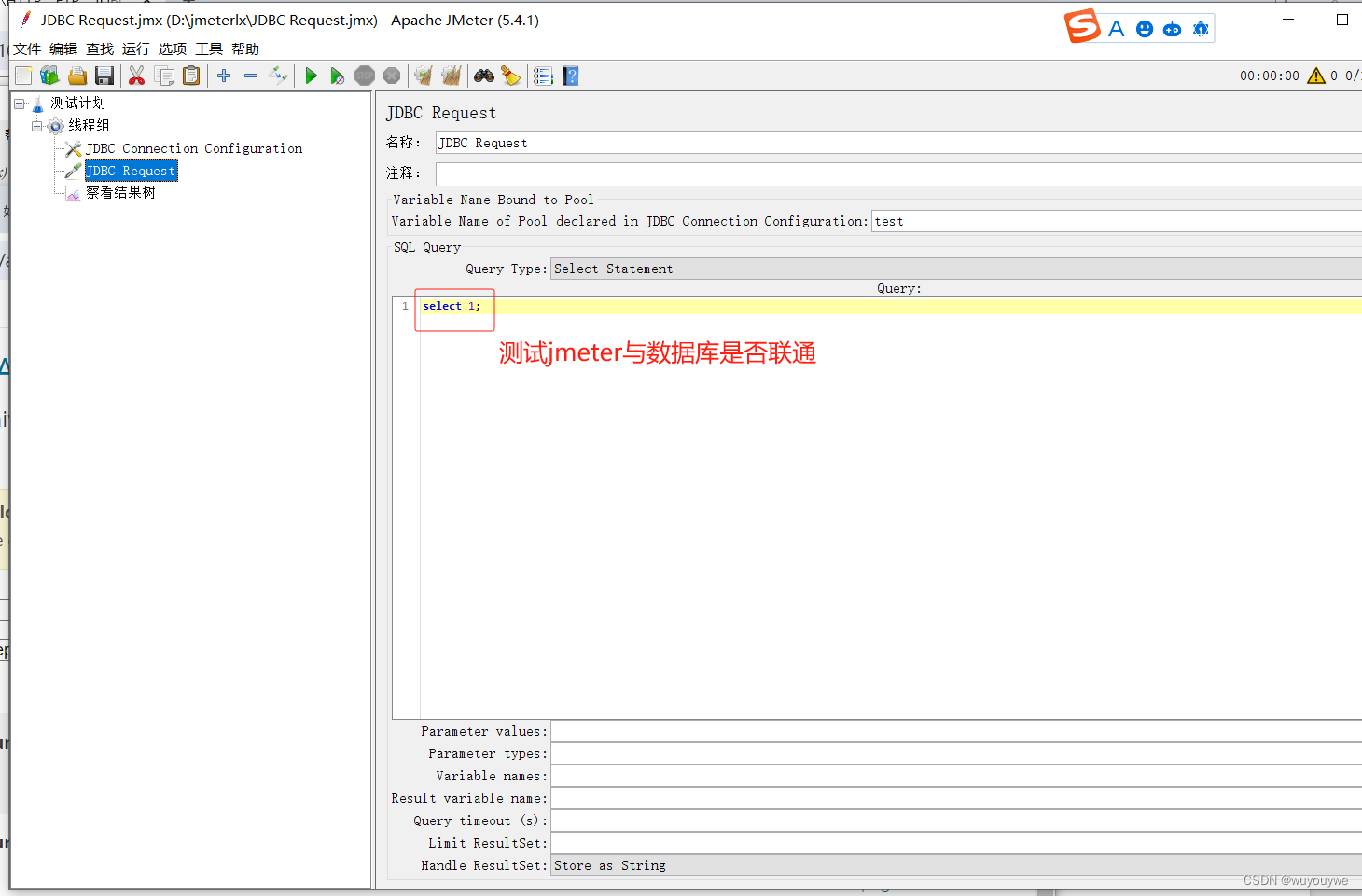Open the 选项 menu
Image resolution: width=1362 pixels, height=896 pixels.
click(x=173, y=48)
